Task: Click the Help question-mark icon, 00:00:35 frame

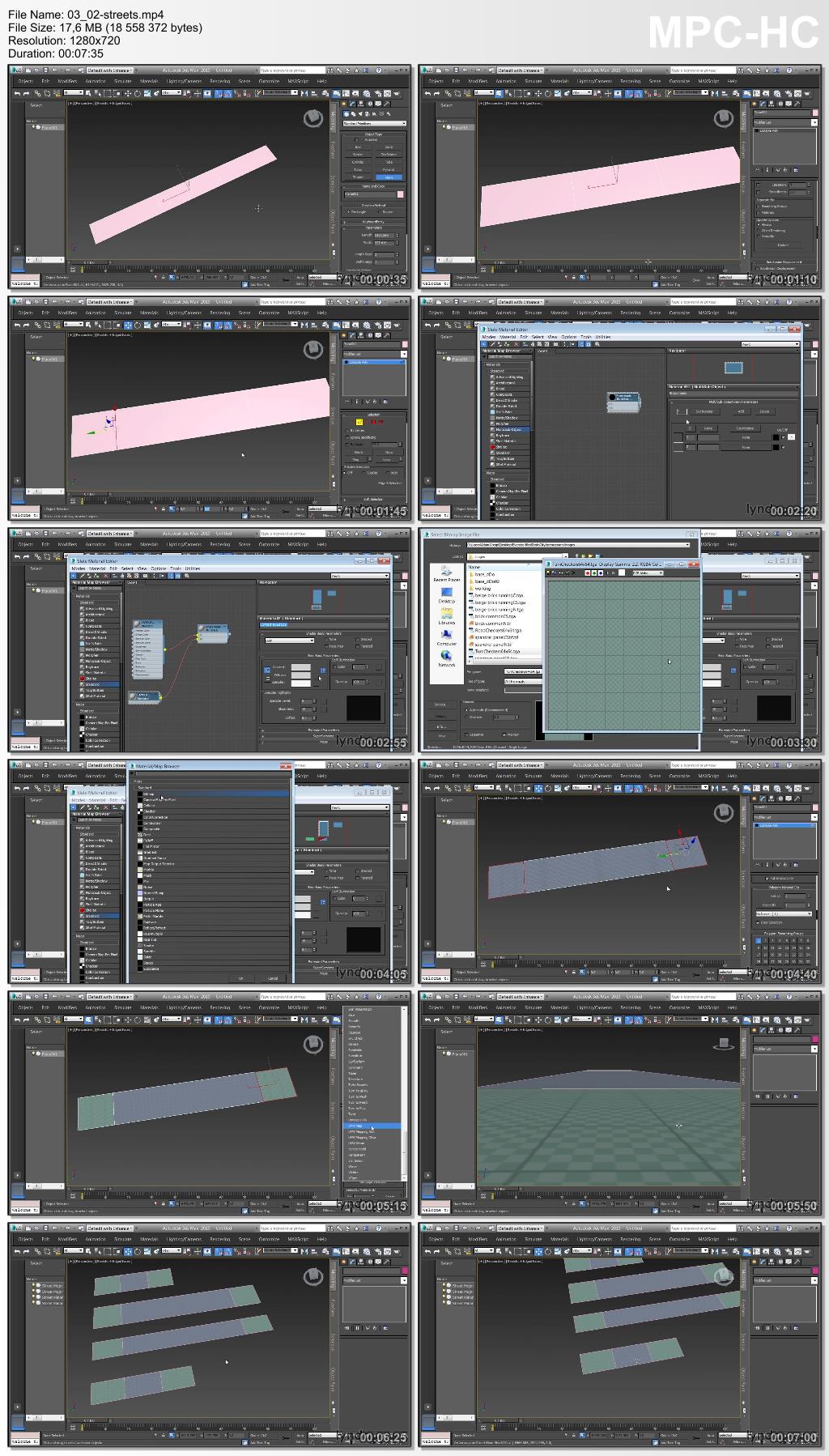Action: [x=378, y=70]
